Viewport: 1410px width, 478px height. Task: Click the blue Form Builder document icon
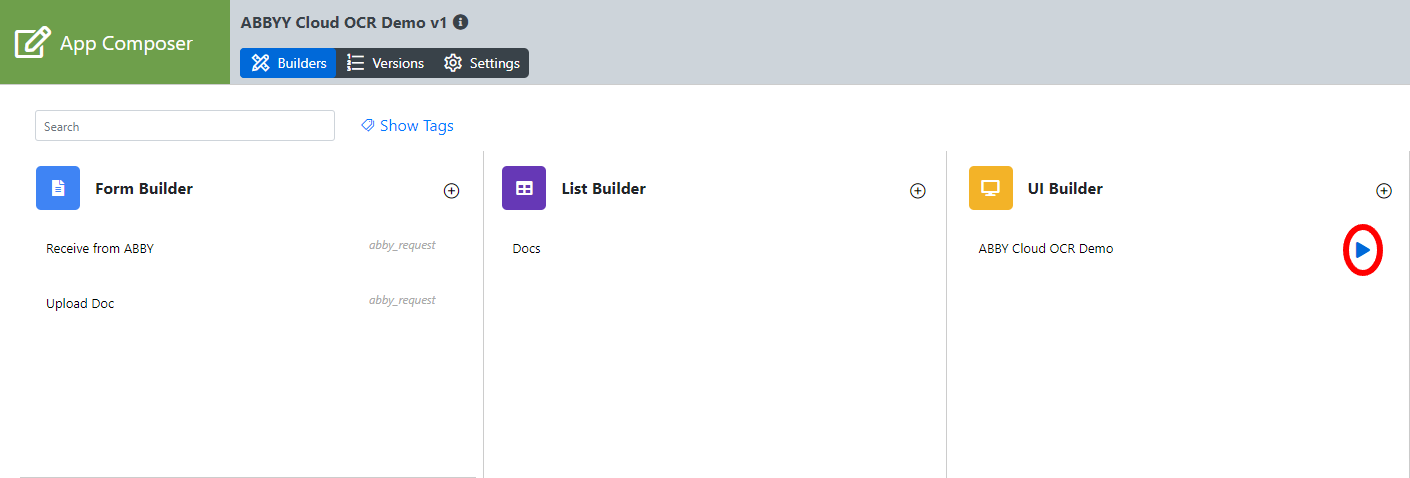point(58,188)
